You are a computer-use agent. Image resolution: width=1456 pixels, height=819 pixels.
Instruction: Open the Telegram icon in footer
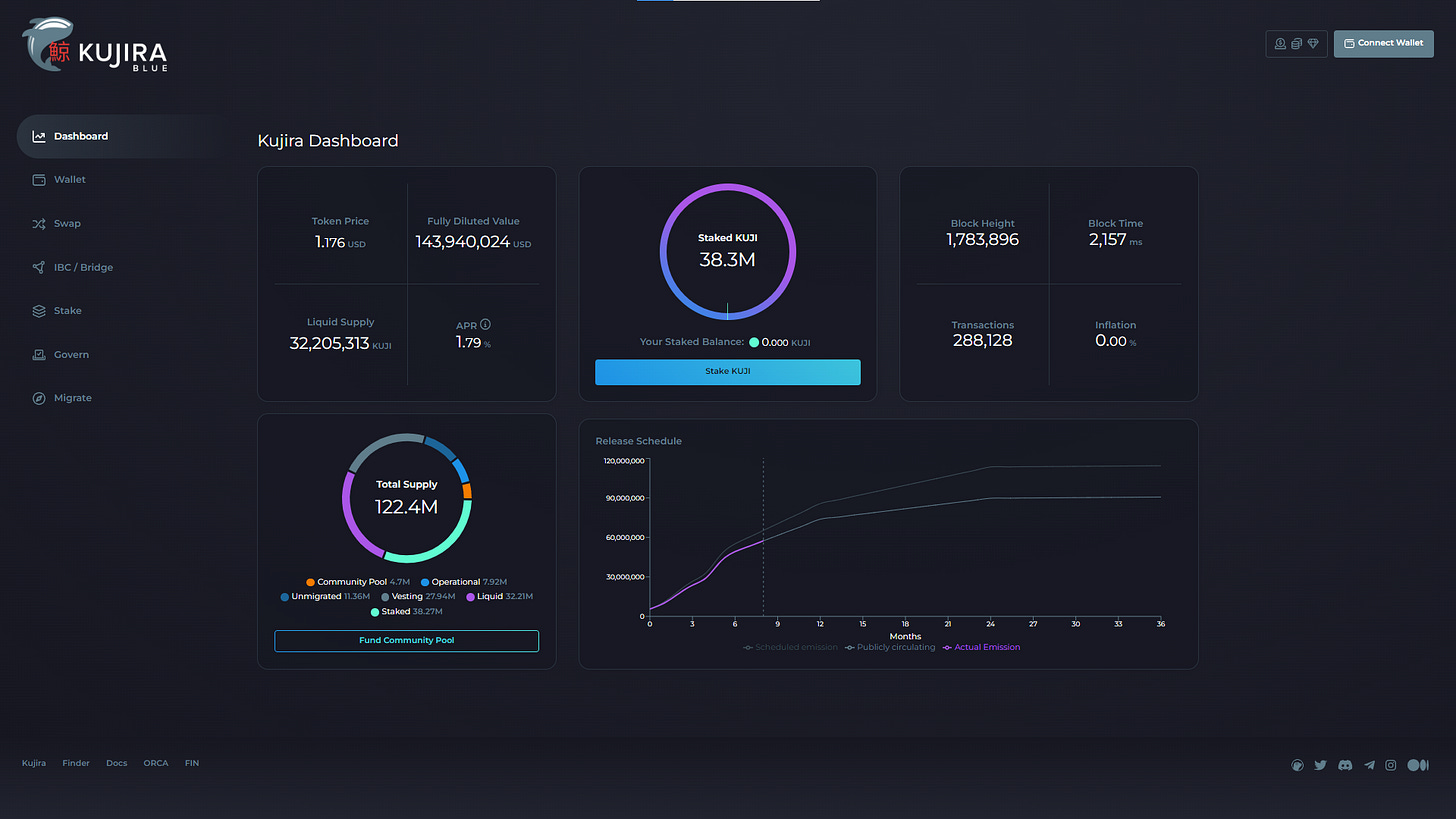pyautogui.click(x=1369, y=765)
